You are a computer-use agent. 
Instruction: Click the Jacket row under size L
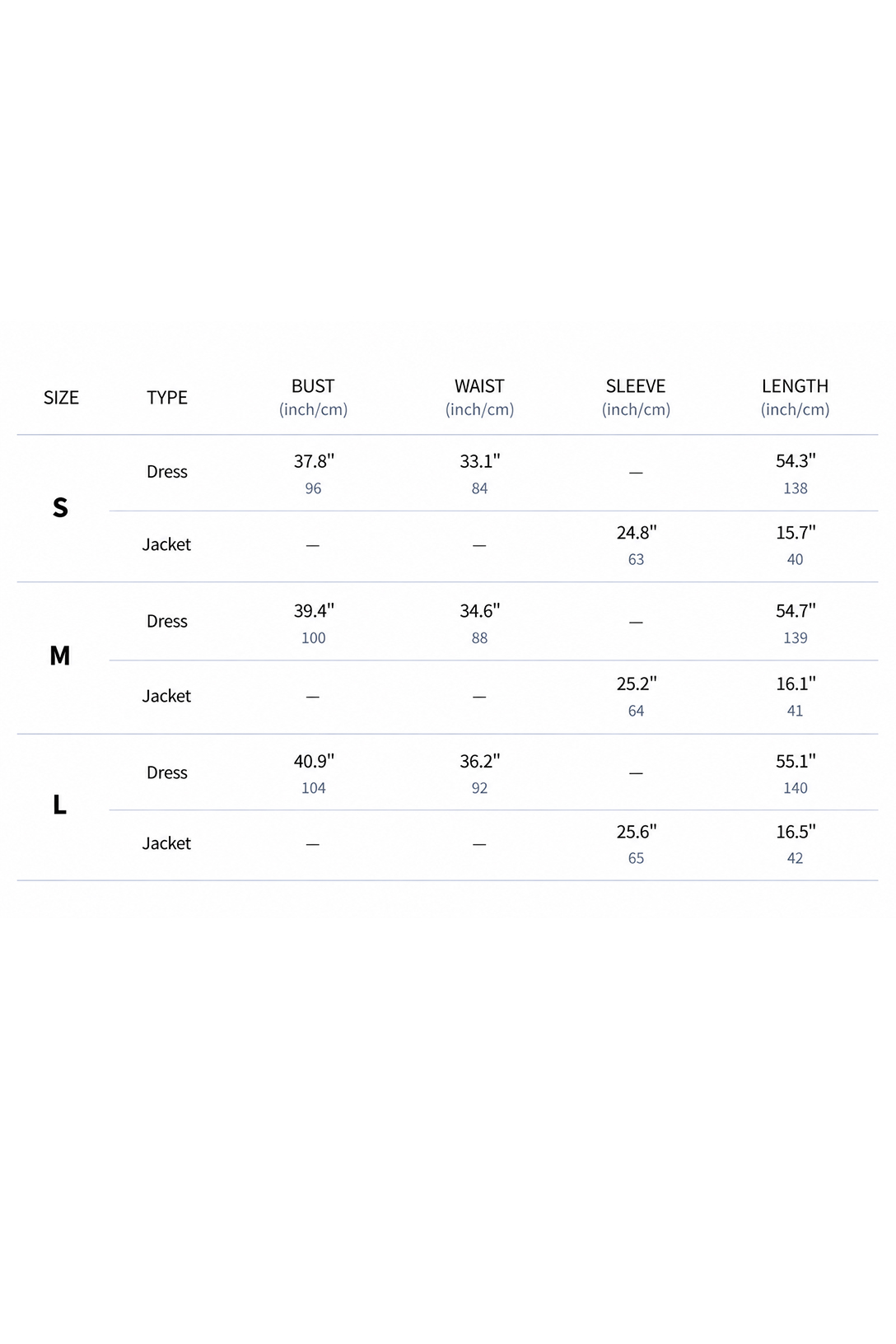pos(493,845)
